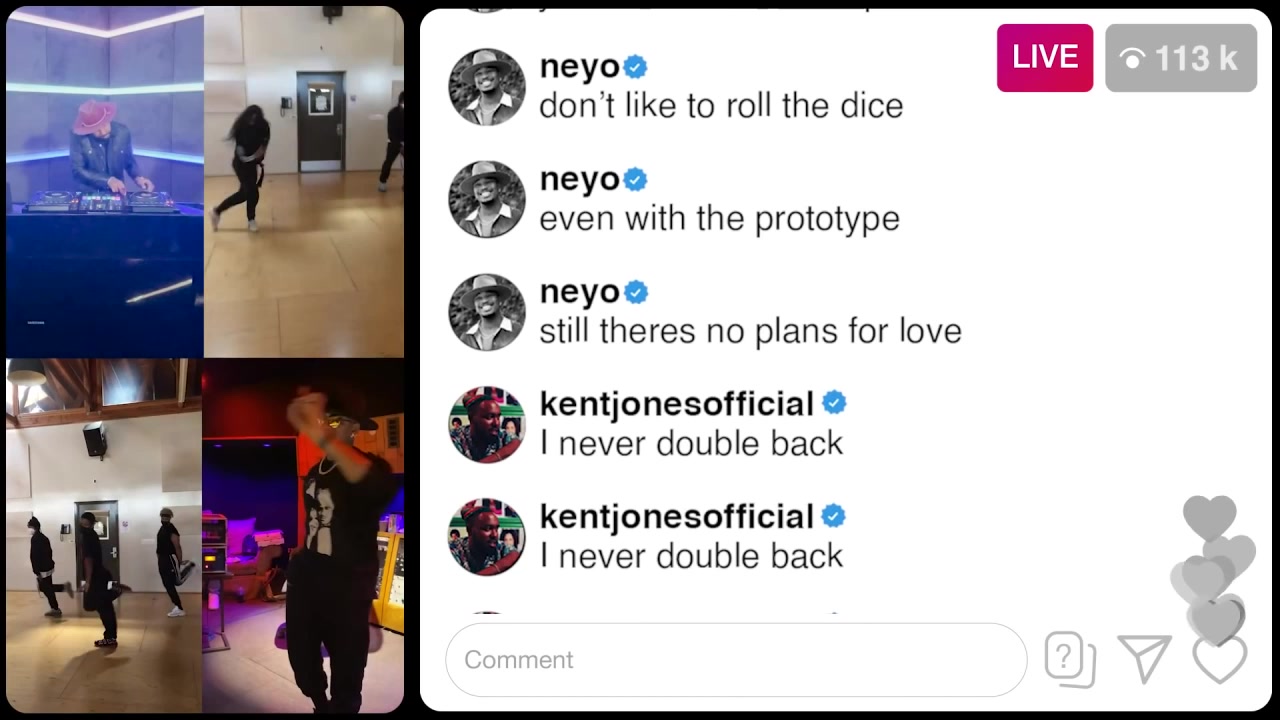Open neyo avatar beside 'no plans for love'
Viewport: 1280px width, 720px height.
click(x=487, y=312)
